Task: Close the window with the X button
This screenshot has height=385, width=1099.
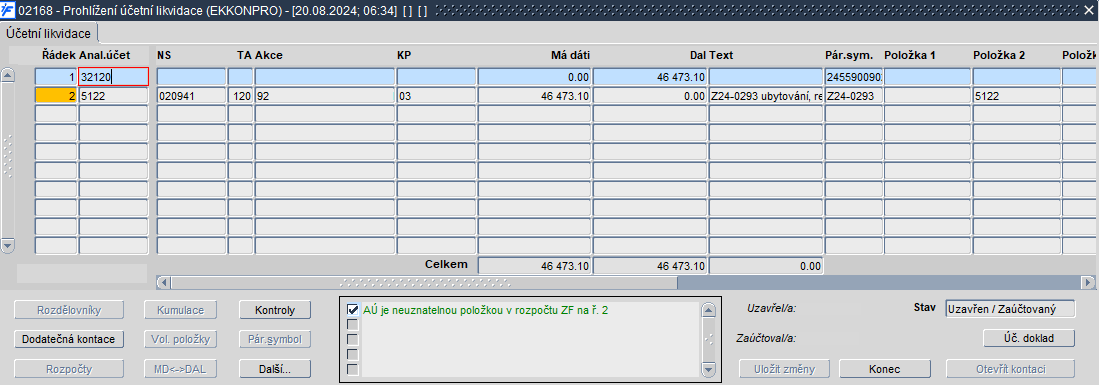Action: 1088,11
